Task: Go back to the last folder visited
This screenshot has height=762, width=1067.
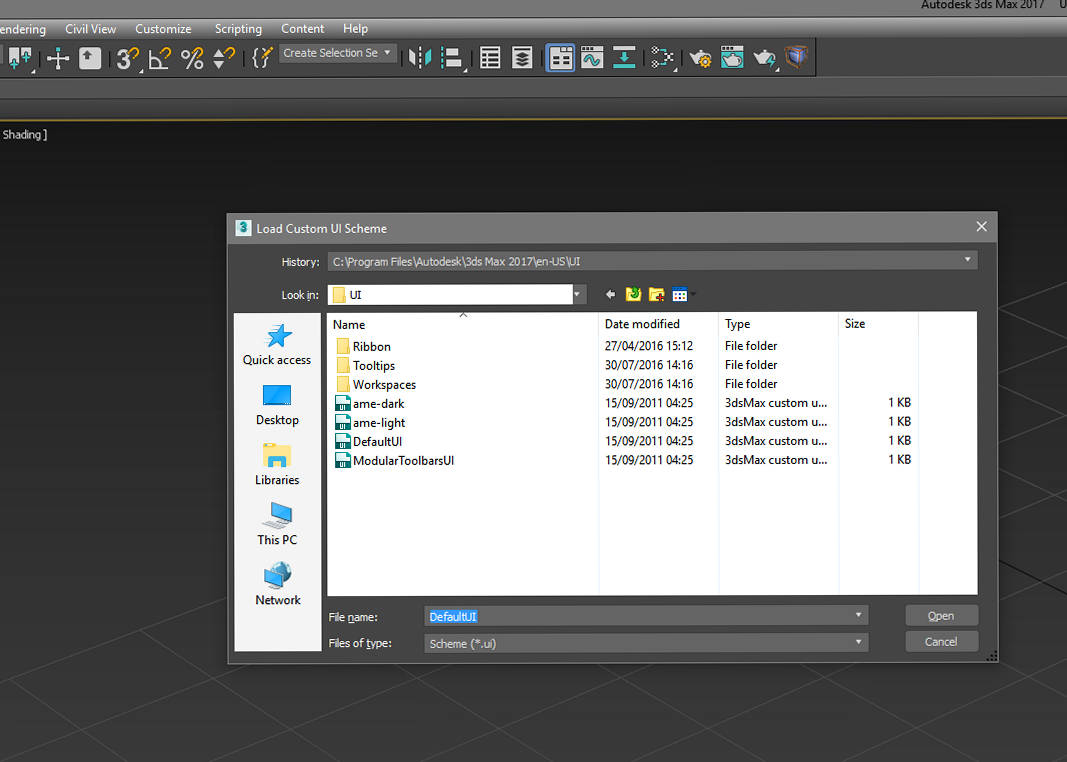Action: tap(610, 294)
